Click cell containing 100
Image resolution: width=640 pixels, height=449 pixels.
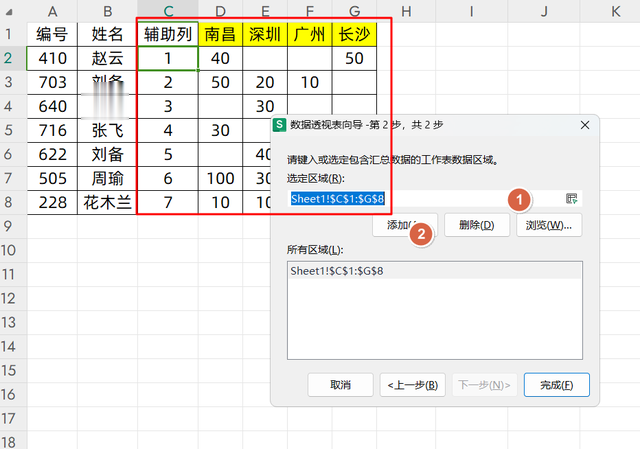point(220,178)
